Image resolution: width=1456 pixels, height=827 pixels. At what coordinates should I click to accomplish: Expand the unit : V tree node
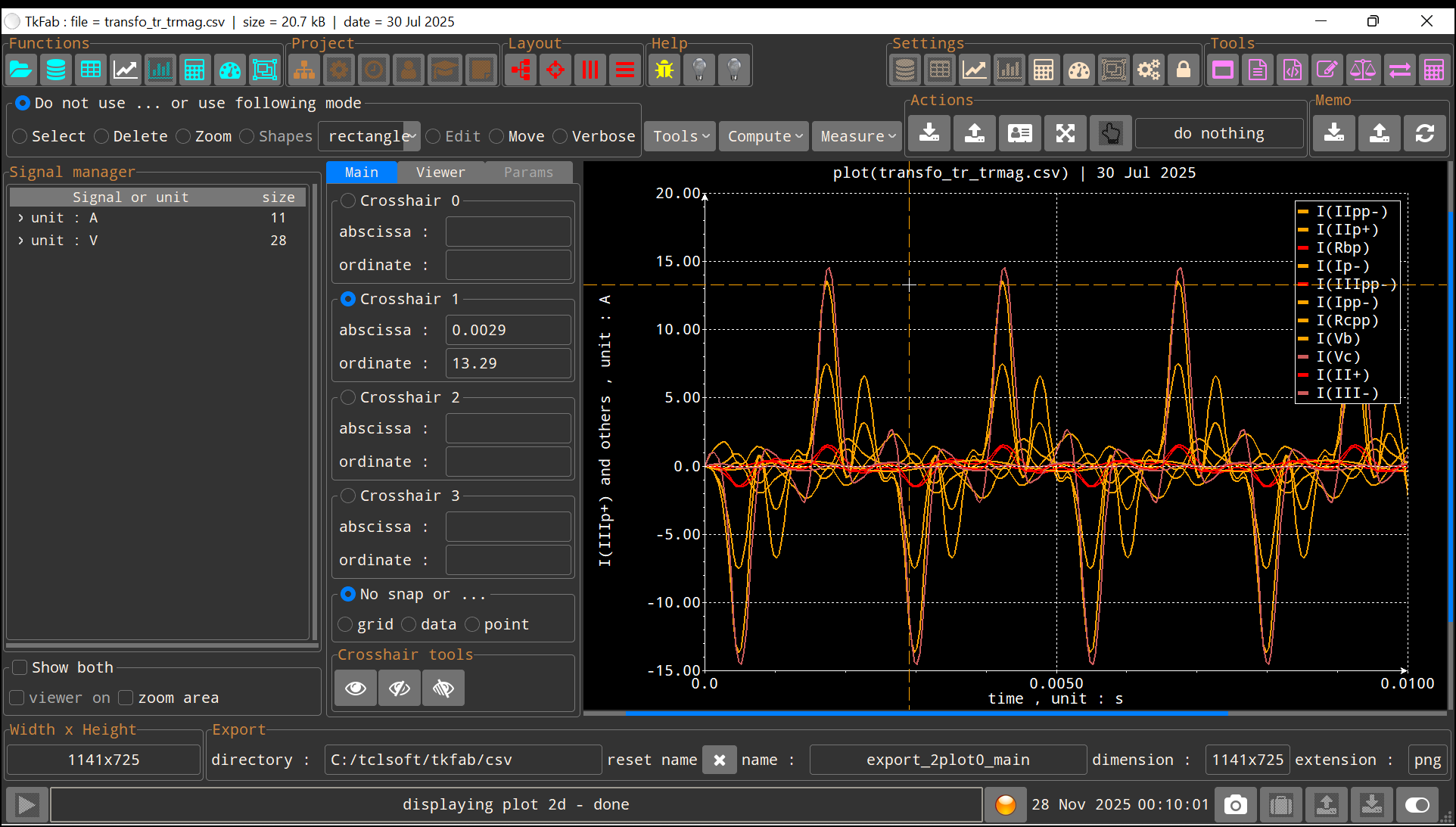(20, 240)
